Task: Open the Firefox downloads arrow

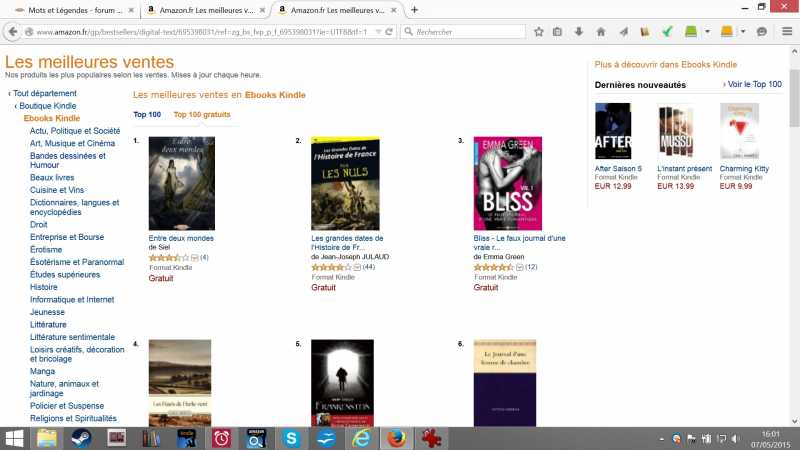Action: (x=579, y=32)
